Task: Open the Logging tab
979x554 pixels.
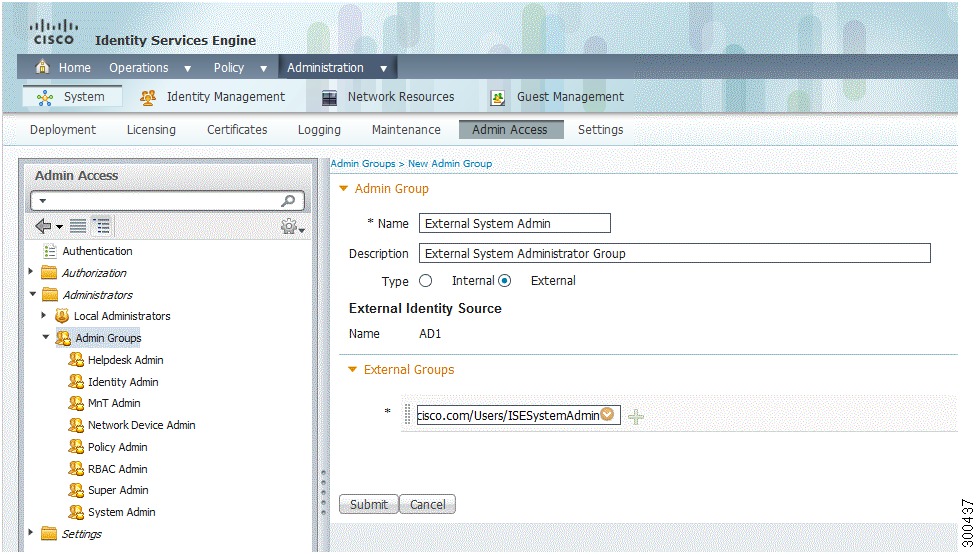Action: pyautogui.click(x=319, y=129)
